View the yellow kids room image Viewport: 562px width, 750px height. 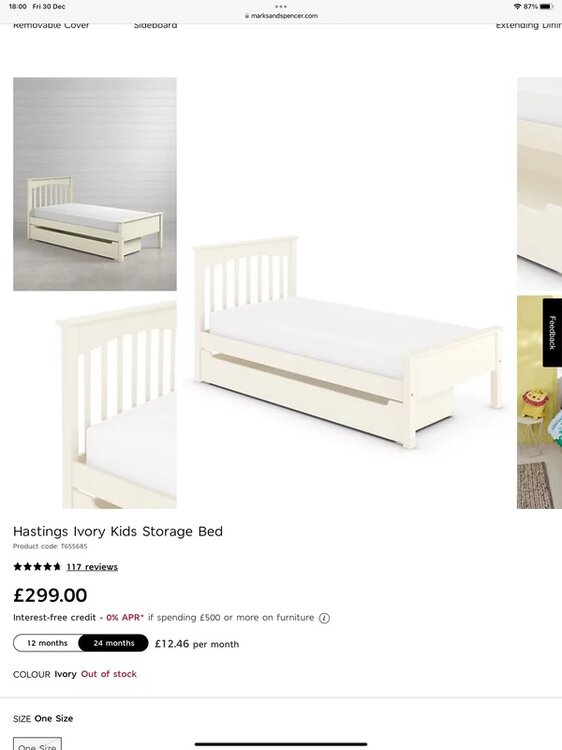pos(539,402)
